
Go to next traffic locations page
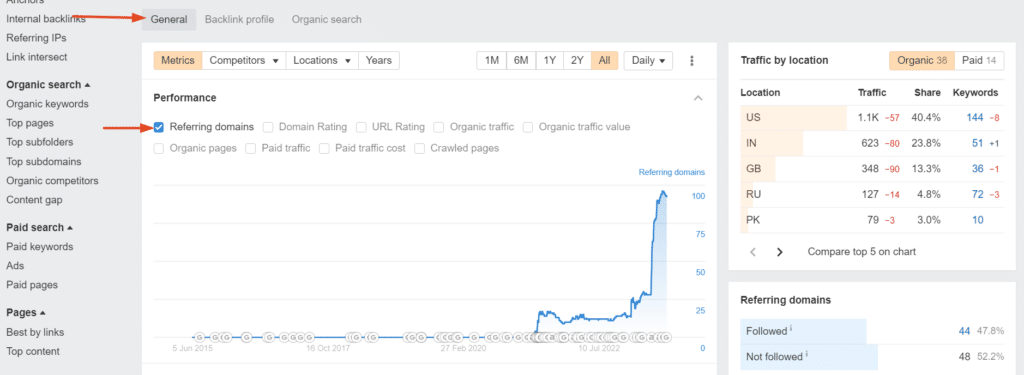[x=780, y=252]
